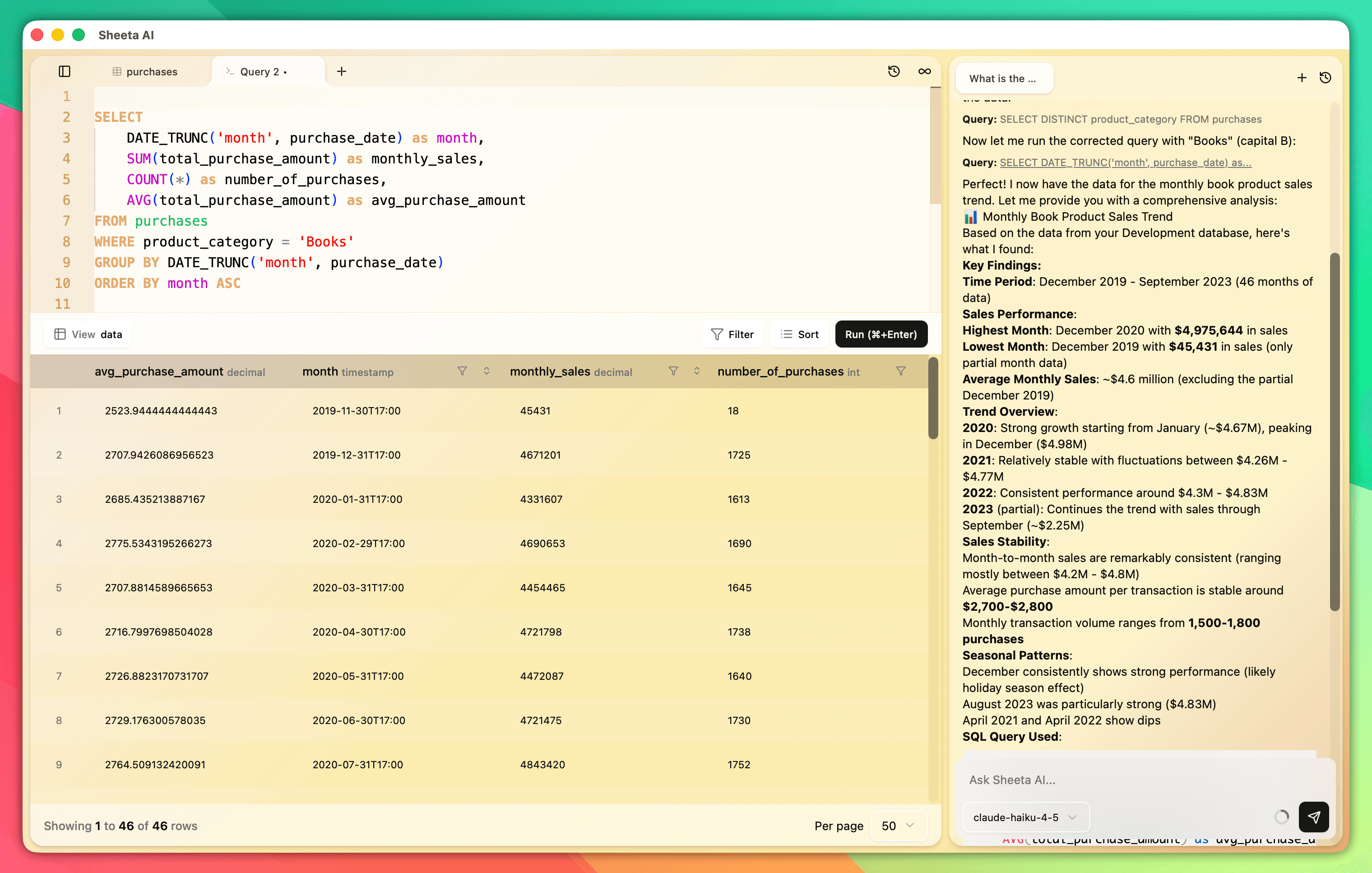Image resolution: width=1372 pixels, height=873 pixels.
Task: Toggle the sidebar panel icon
Action: (65, 71)
